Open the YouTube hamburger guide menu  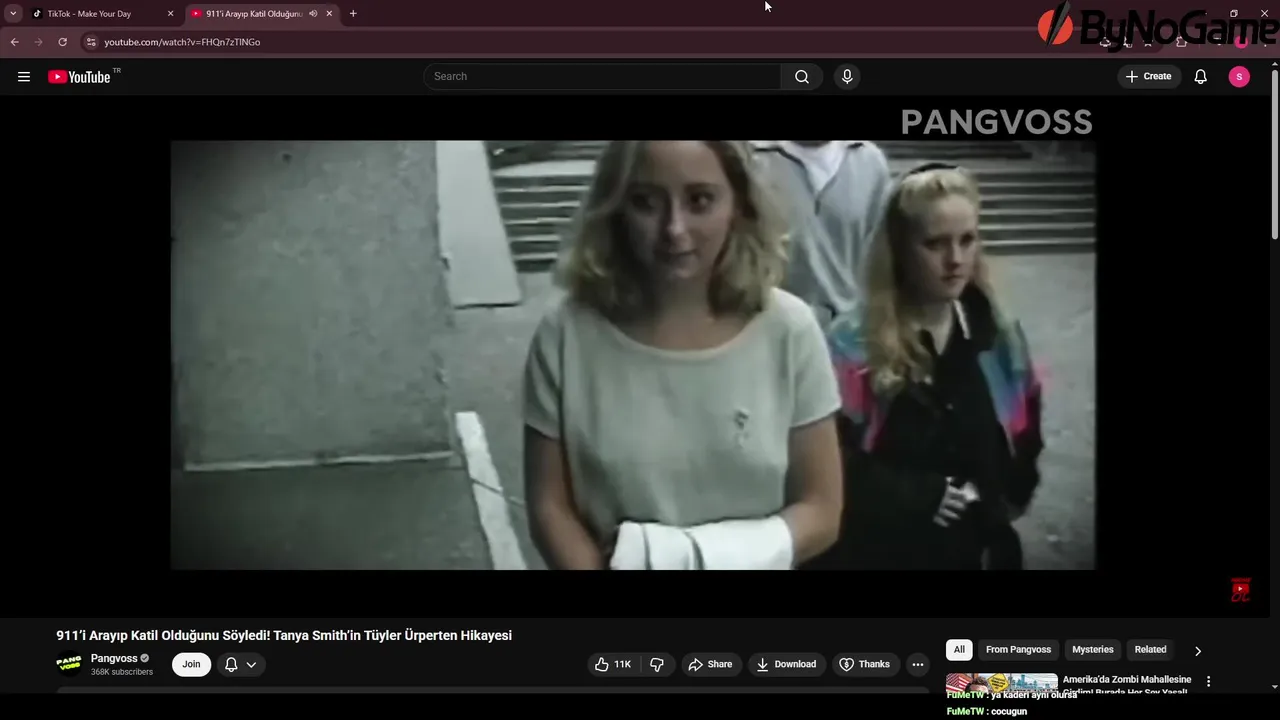(24, 77)
